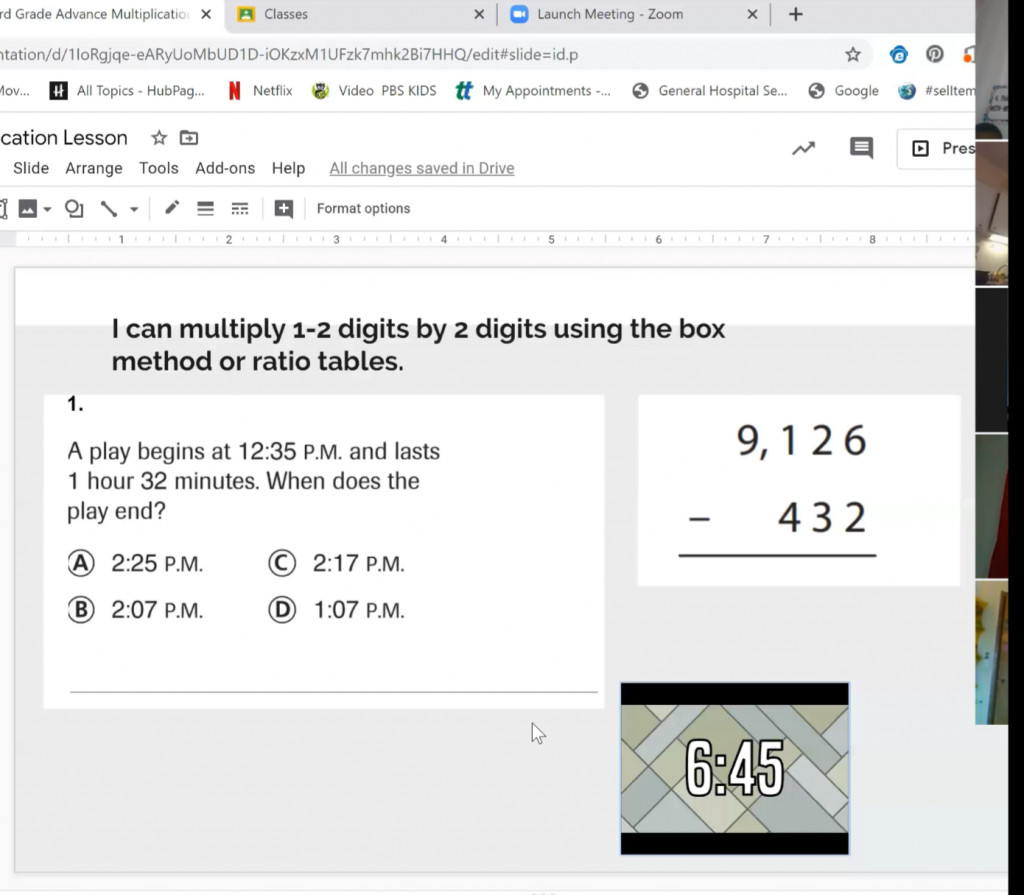Viewport: 1024px width, 895px height.
Task: Click the Netflix bookmark icon
Action: [232, 90]
